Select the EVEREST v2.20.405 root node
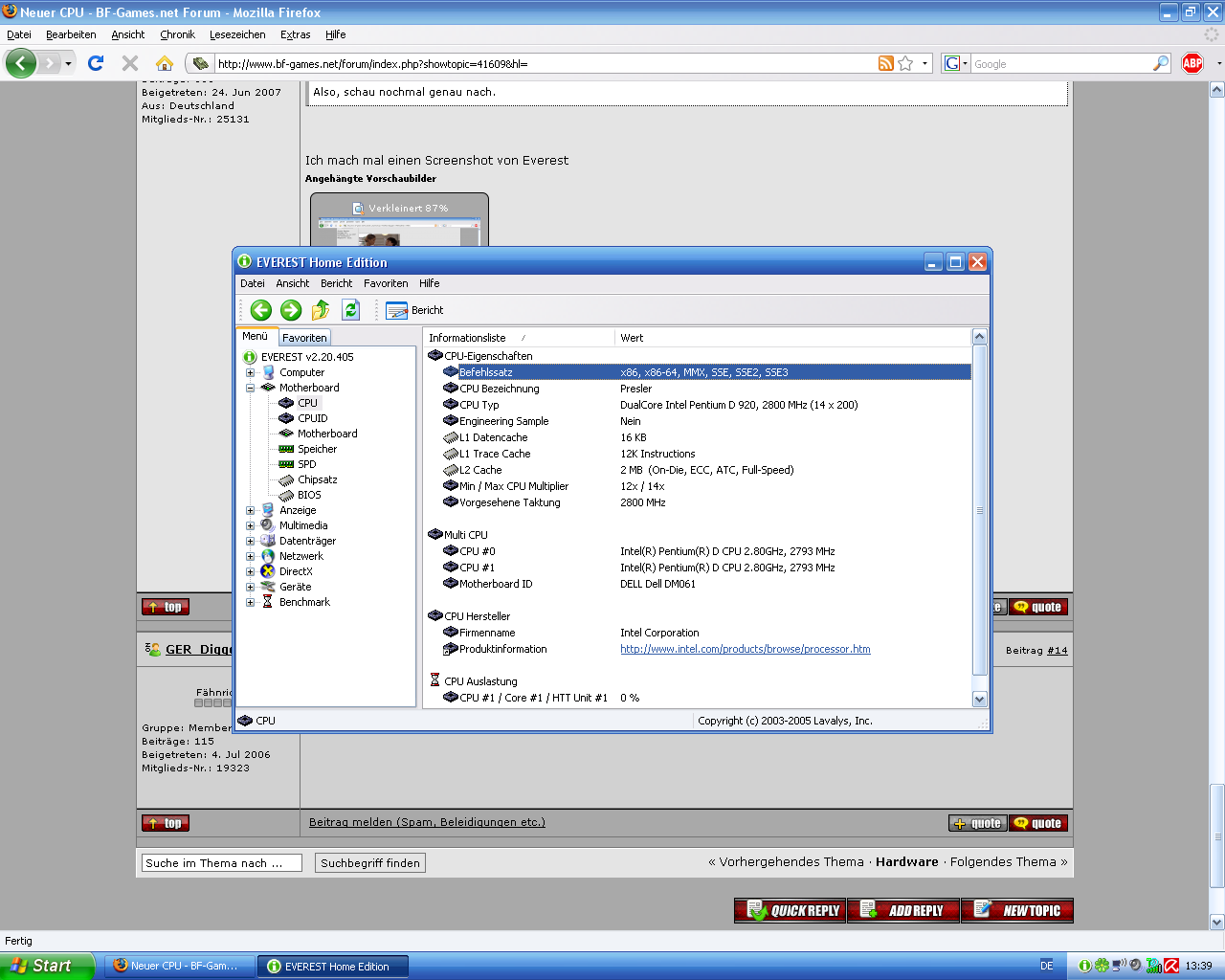The width and height of the screenshot is (1225, 980). [x=307, y=357]
